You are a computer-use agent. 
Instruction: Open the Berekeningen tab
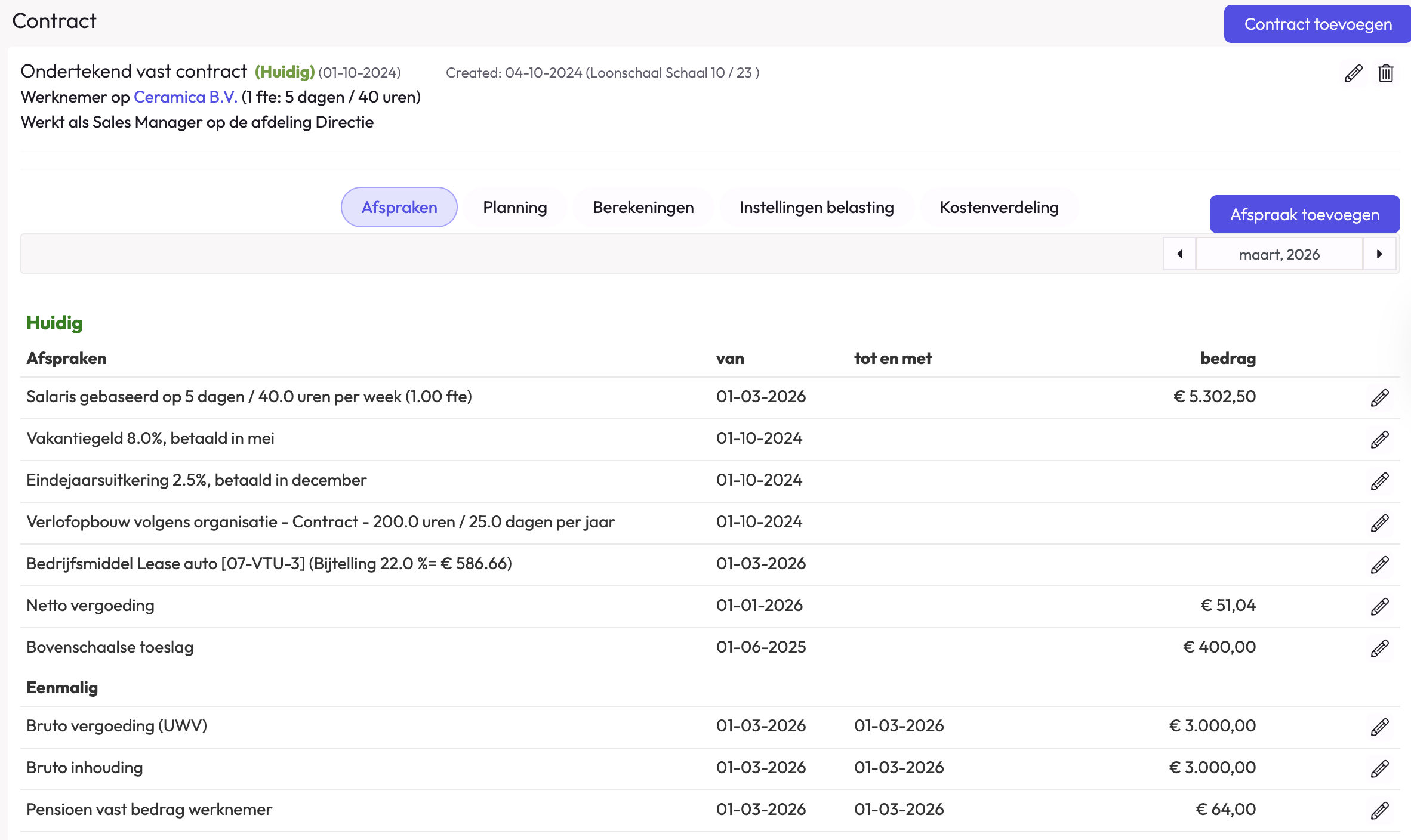(643, 207)
